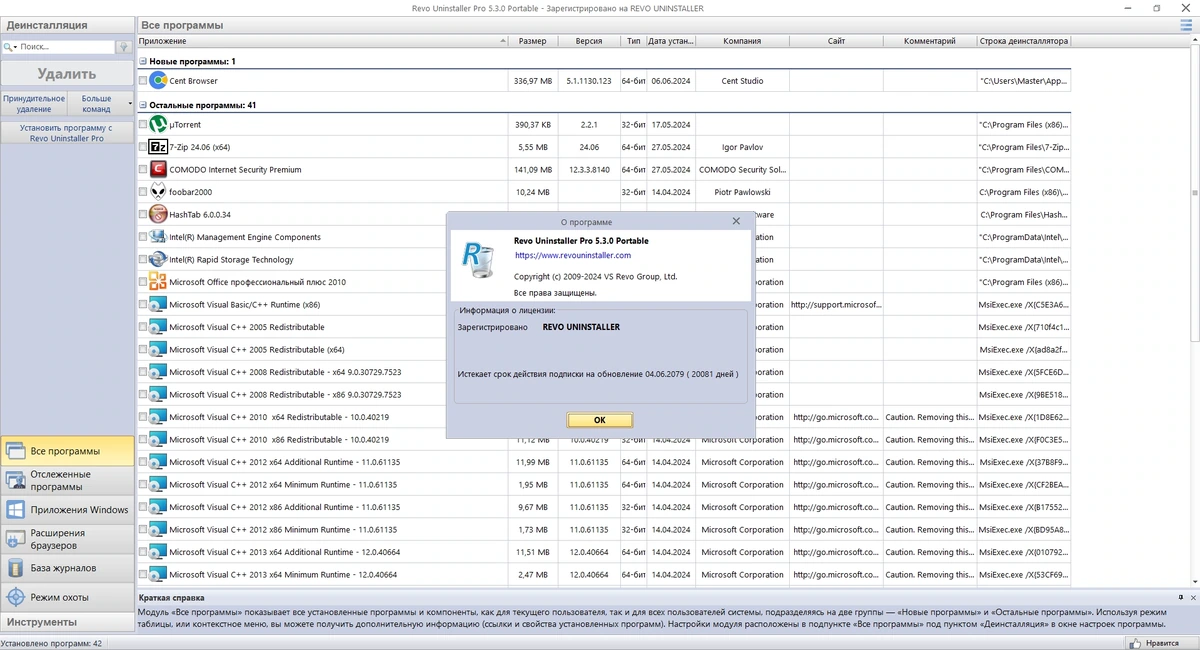
Task: Tick the COMODO Internet Security Premium checkbox
Action: pyautogui.click(x=143, y=170)
